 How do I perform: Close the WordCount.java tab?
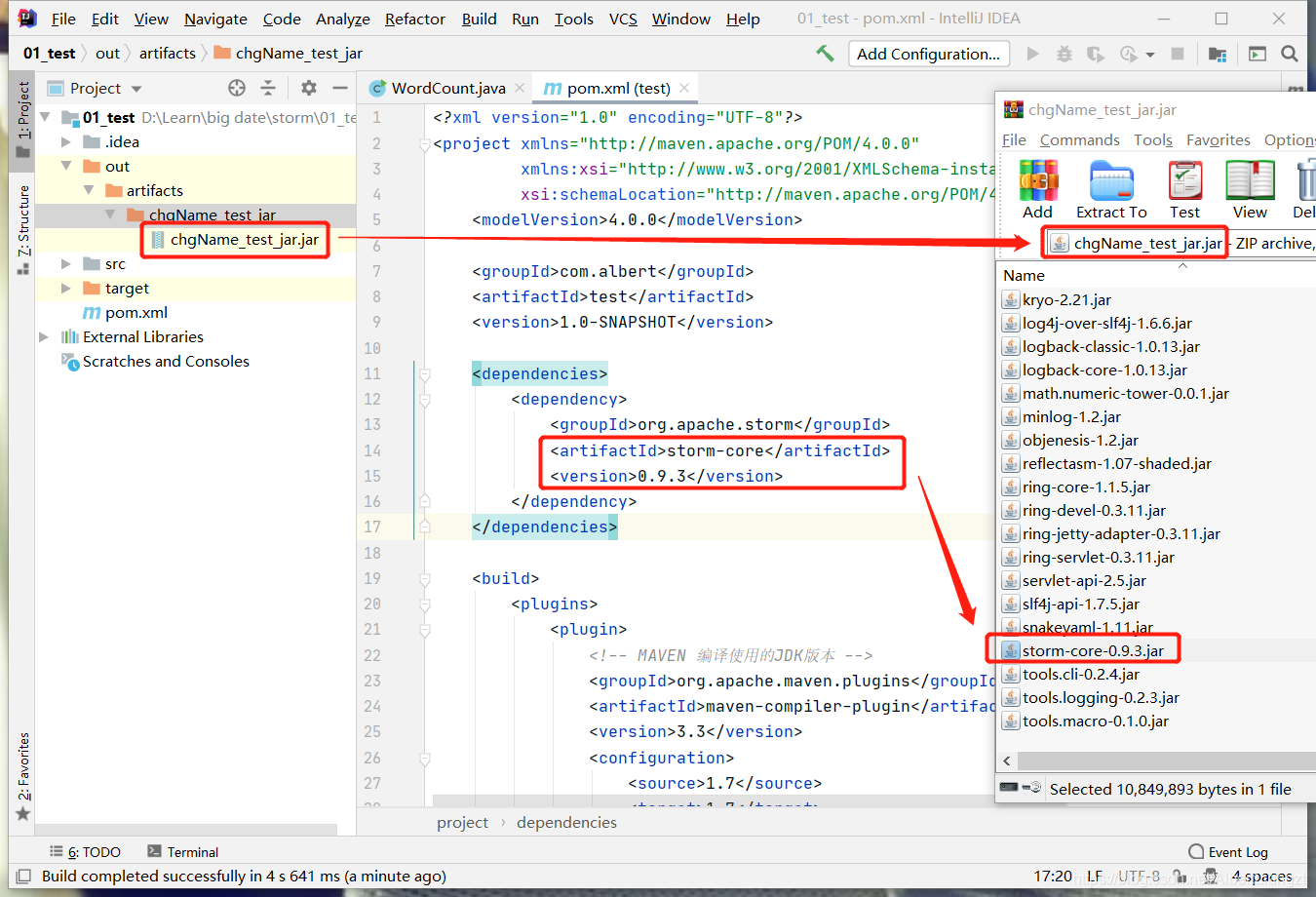(x=520, y=88)
